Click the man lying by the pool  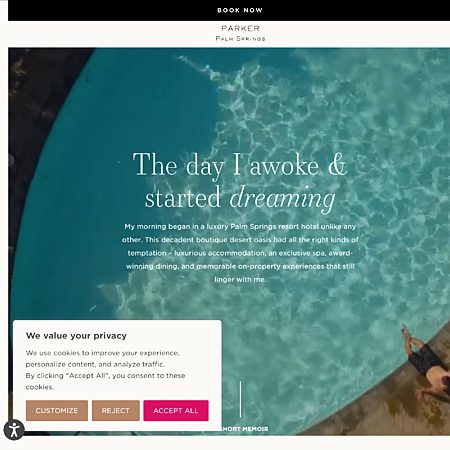426,363
